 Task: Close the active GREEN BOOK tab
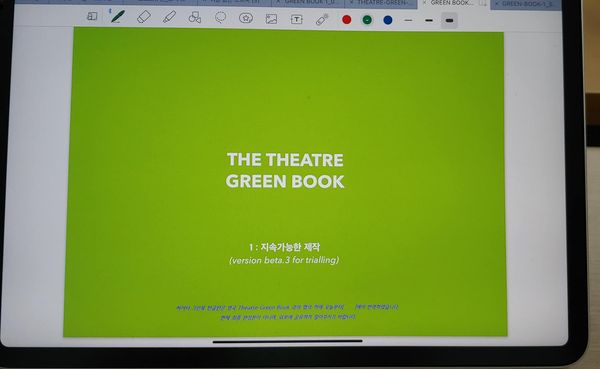click(x=425, y=3)
